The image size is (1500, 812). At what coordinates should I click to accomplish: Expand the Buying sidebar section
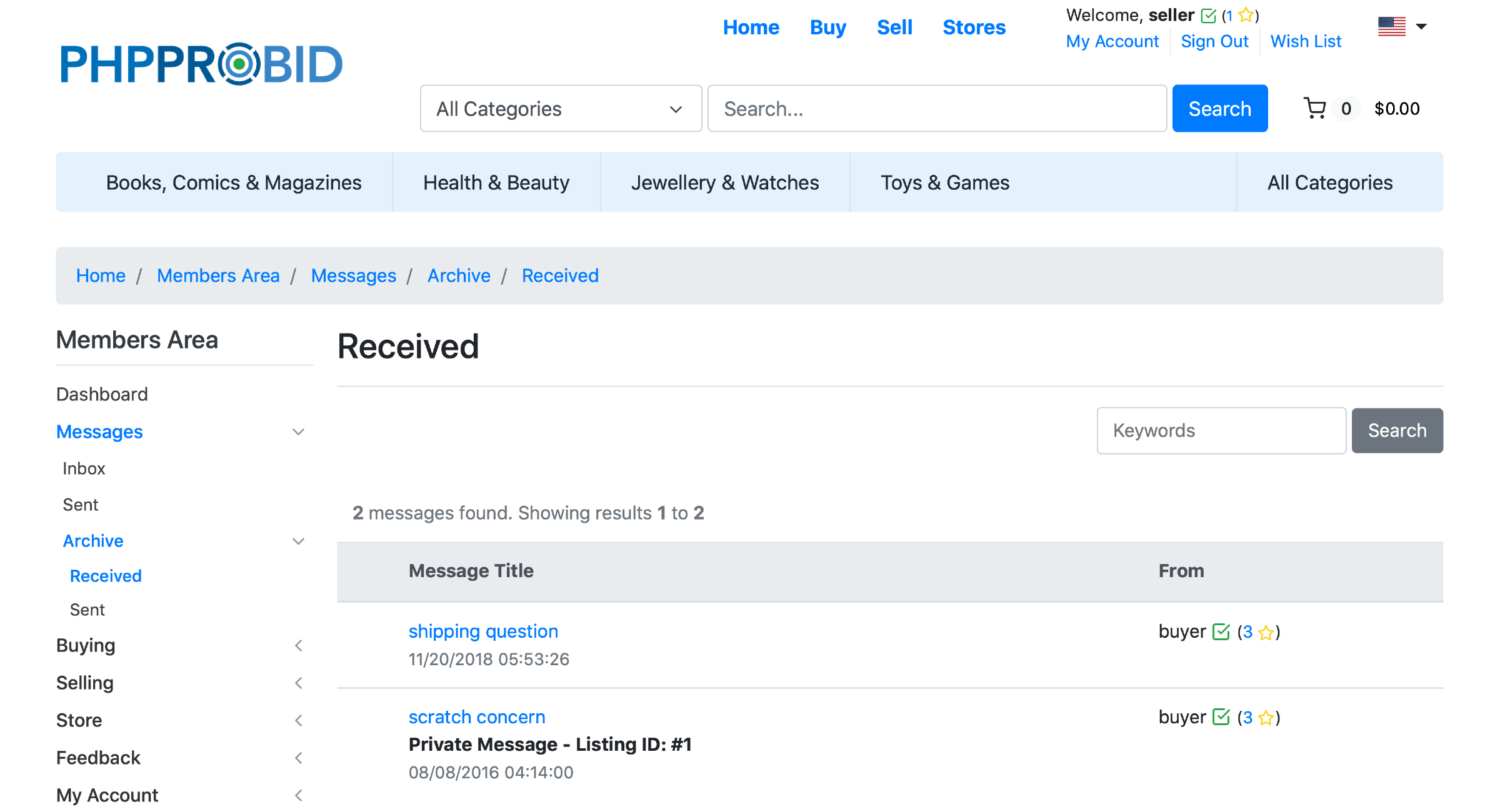pyautogui.click(x=298, y=646)
